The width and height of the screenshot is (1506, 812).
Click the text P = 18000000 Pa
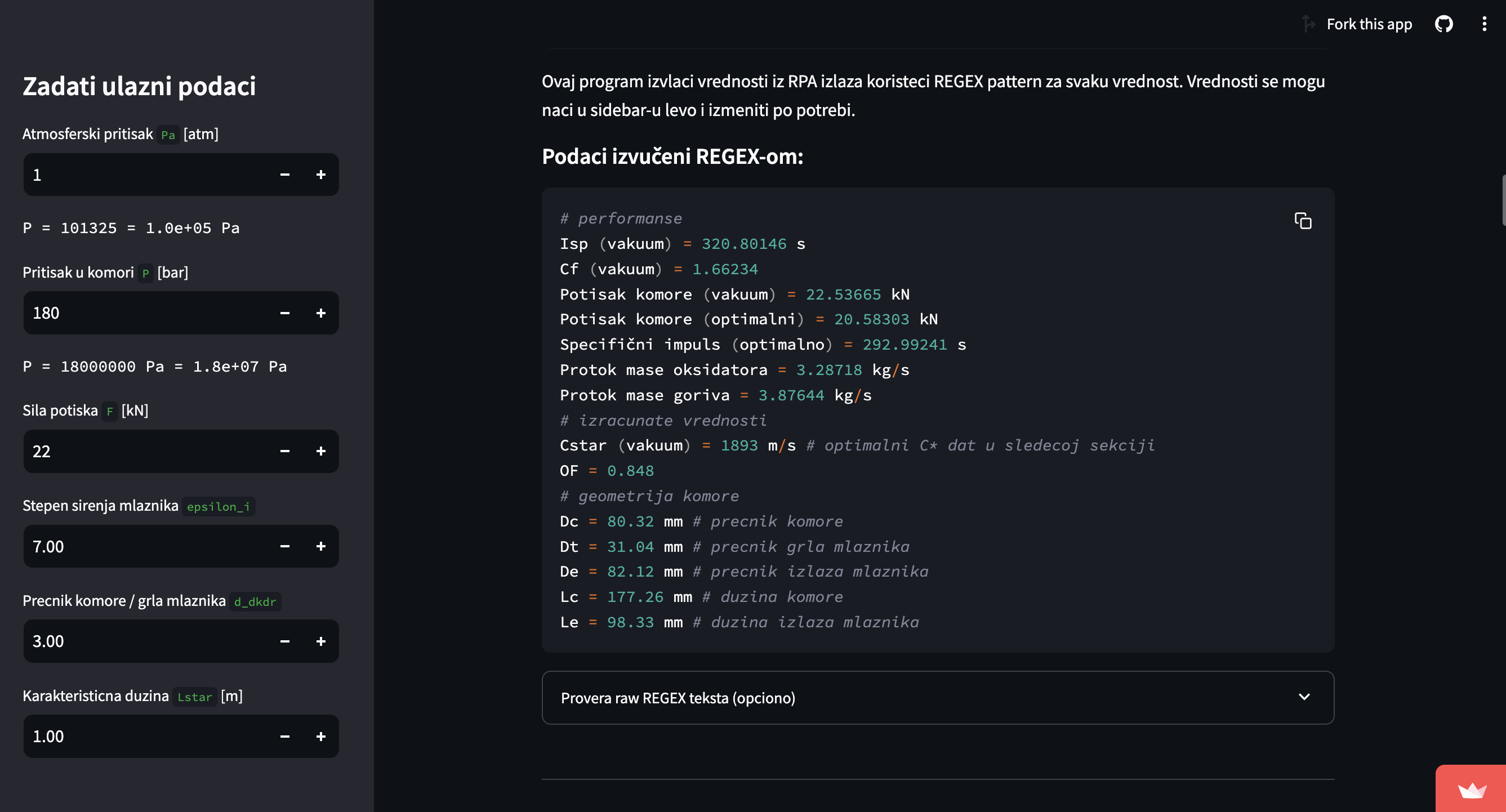(x=154, y=367)
